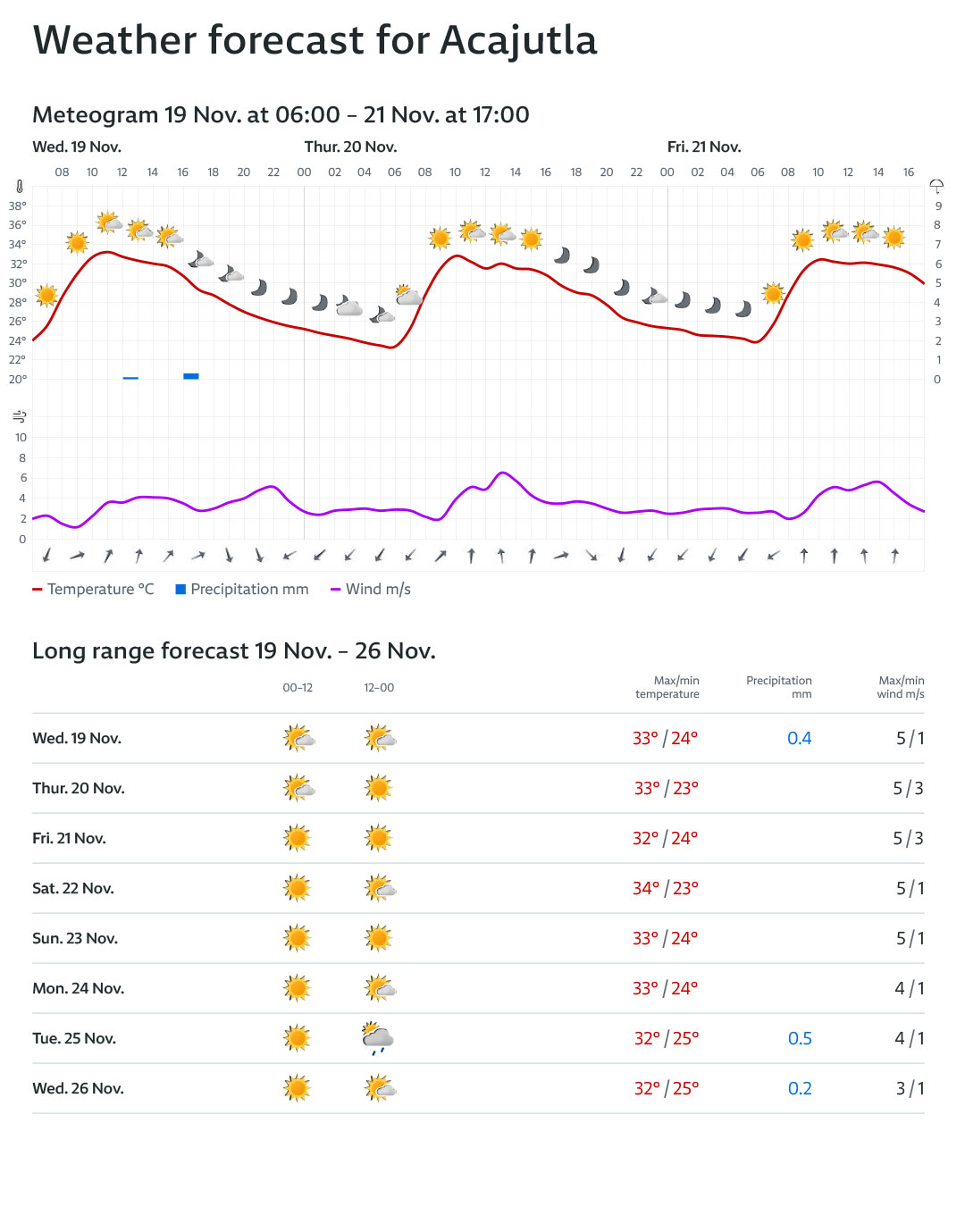
Task: Click the Max/min wind m/s column header
Action: pos(901,687)
